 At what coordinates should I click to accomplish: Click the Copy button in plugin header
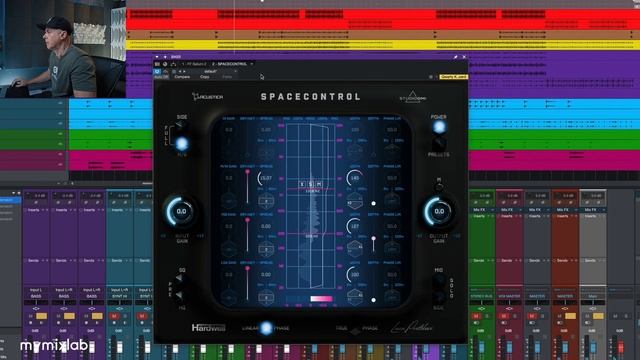tap(204, 77)
